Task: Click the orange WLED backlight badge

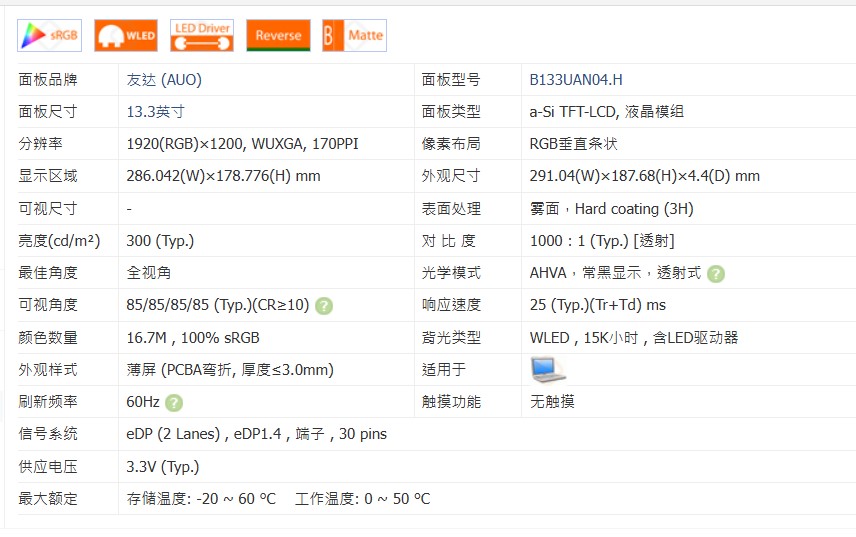Action: 126,36
